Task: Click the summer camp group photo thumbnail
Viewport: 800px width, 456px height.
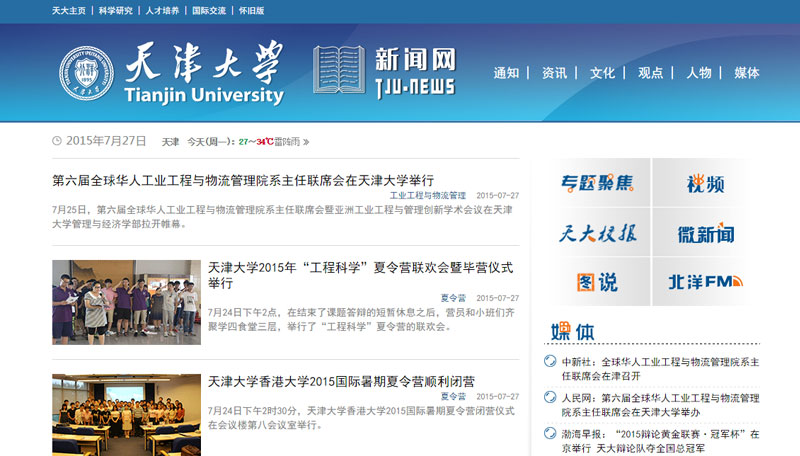Action: click(126, 302)
